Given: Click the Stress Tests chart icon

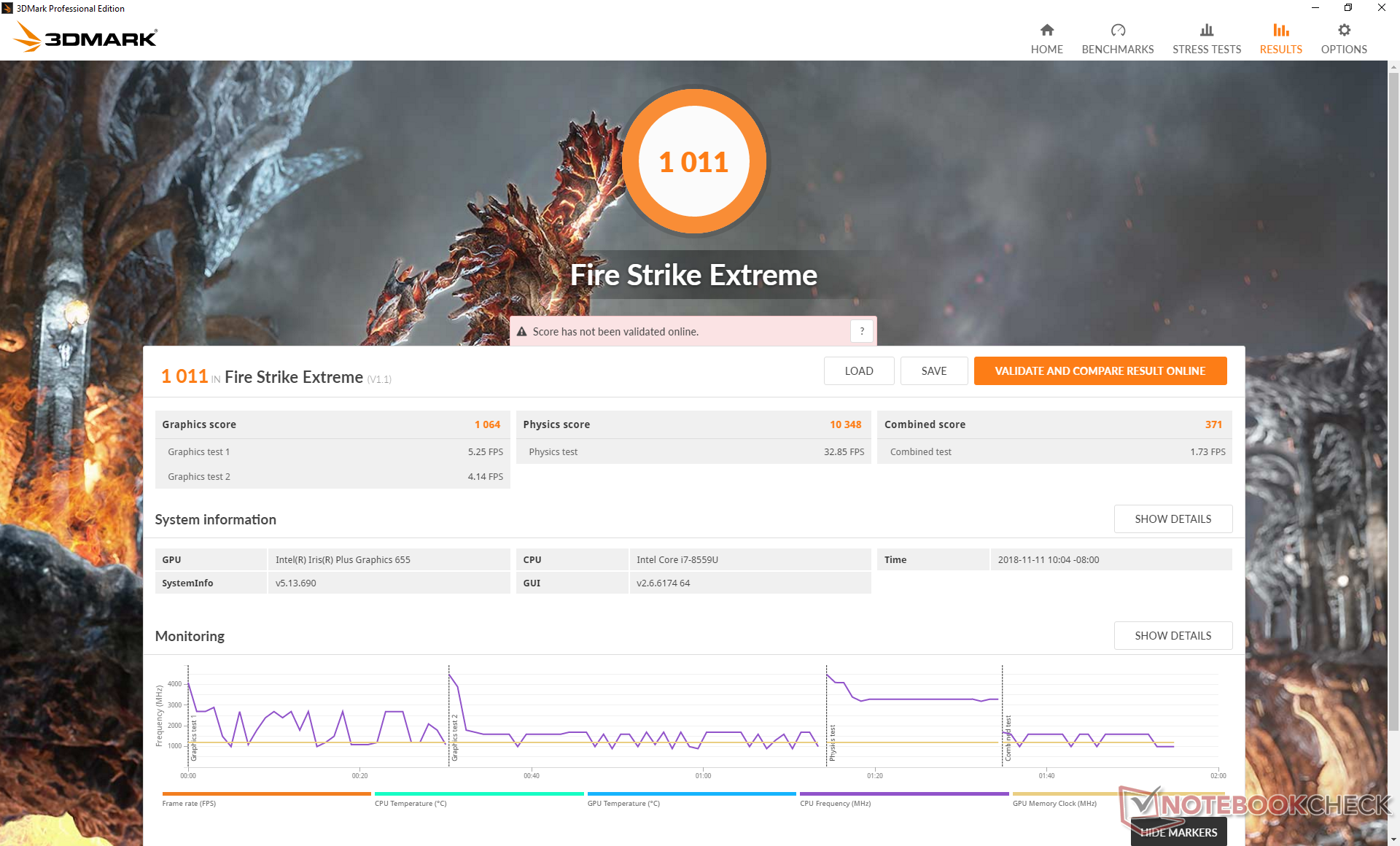Looking at the screenshot, I should click(1207, 30).
